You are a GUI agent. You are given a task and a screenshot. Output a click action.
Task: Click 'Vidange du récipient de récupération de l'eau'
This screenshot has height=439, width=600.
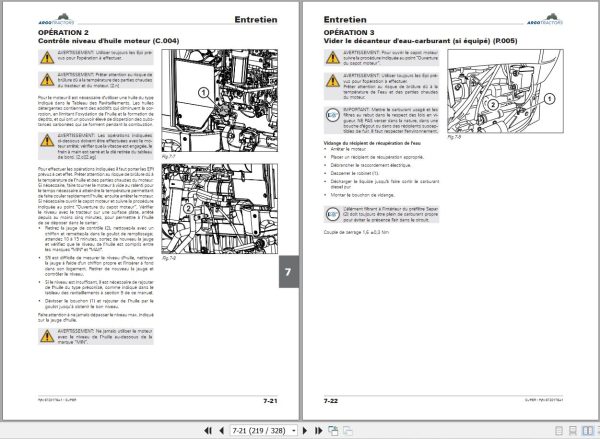[372, 143]
